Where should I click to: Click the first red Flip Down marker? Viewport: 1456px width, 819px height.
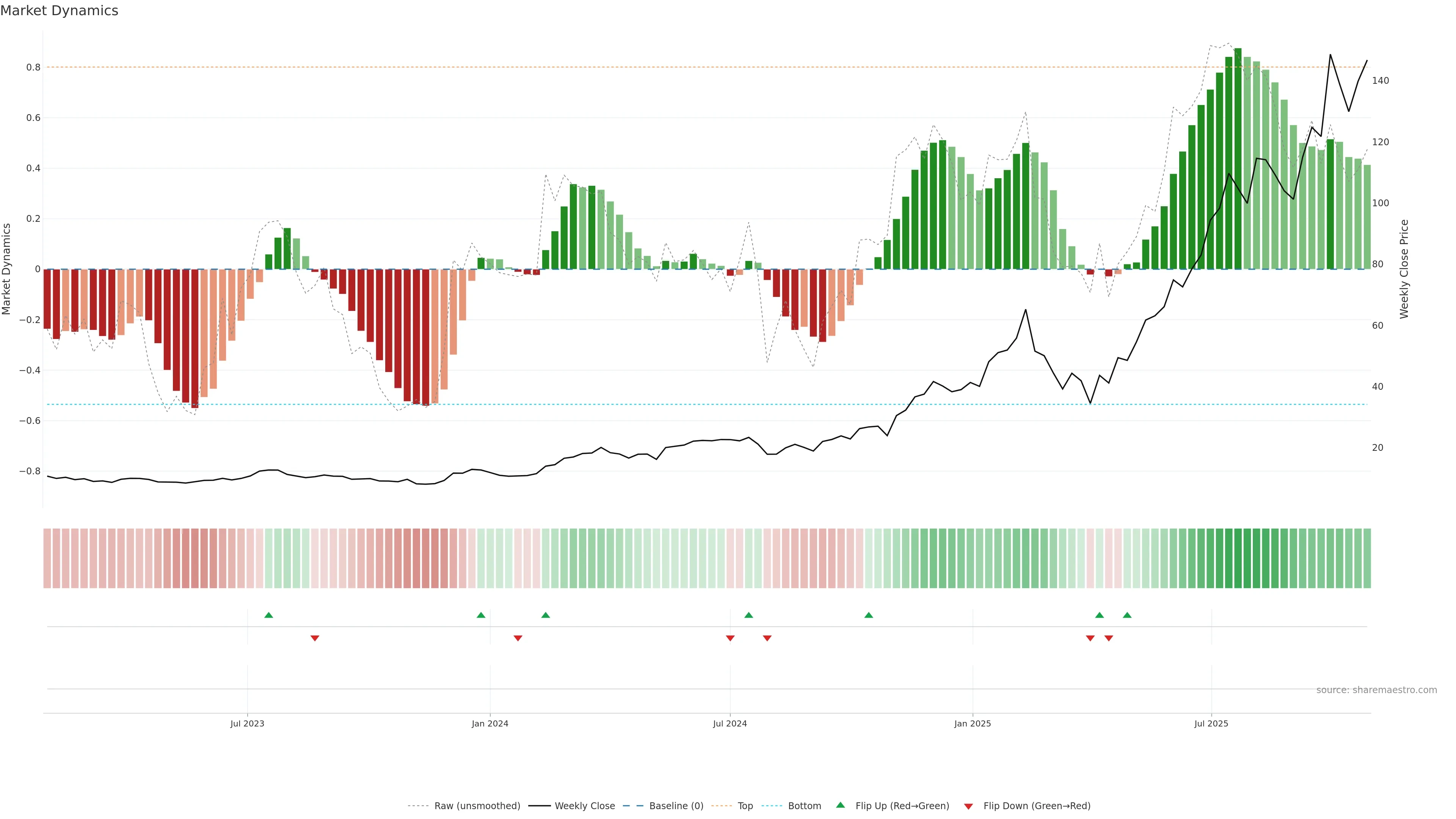(315, 638)
